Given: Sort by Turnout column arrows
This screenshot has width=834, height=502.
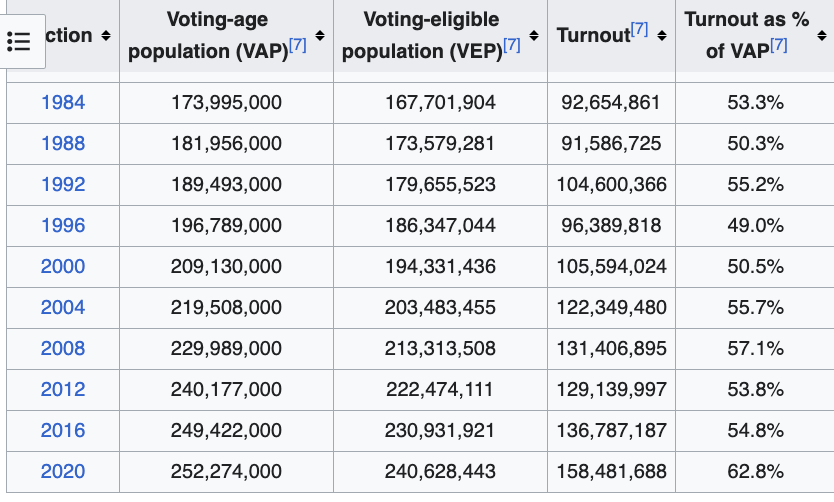Looking at the screenshot, I should pyautogui.click(x=662, y=36).
